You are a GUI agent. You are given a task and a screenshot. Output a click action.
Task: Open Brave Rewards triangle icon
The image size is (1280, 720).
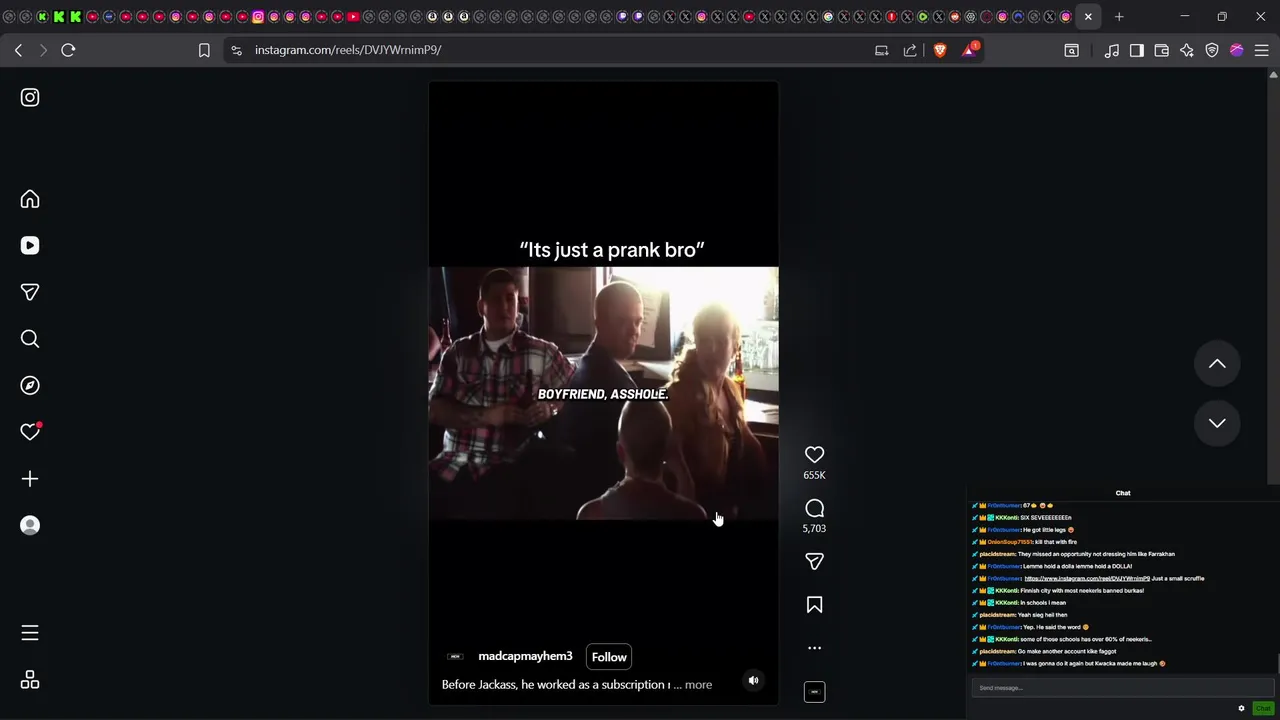coord(969,50)
